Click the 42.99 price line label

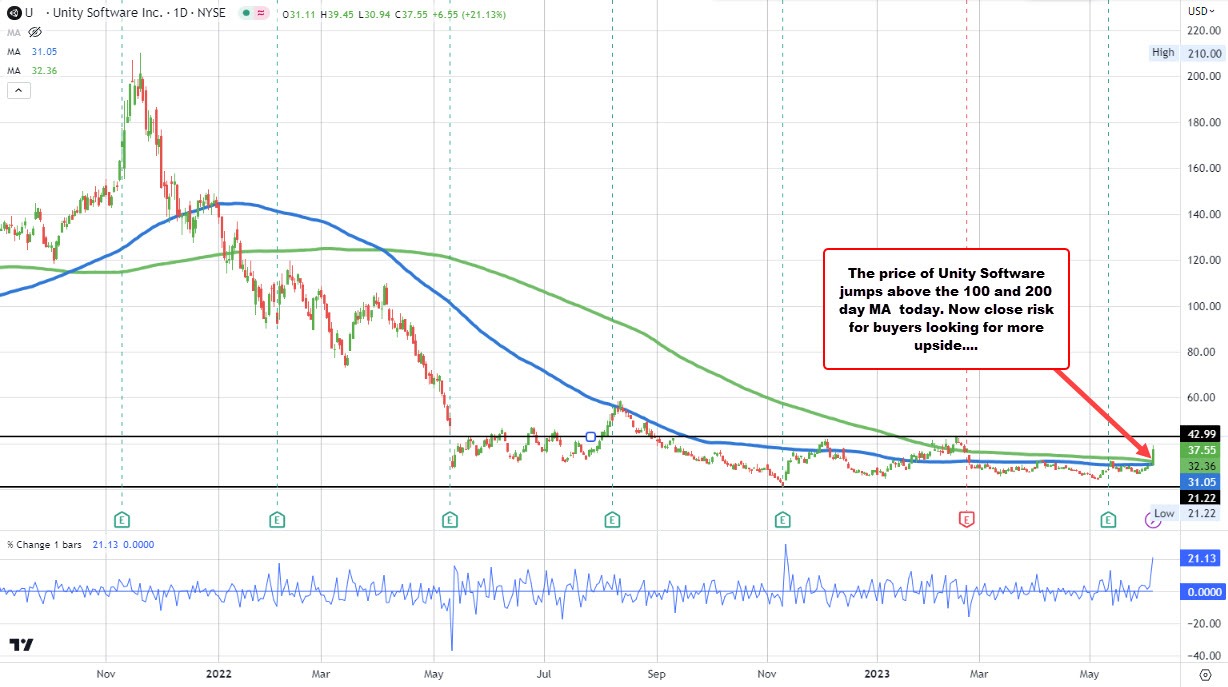[x=1200, y=434]
